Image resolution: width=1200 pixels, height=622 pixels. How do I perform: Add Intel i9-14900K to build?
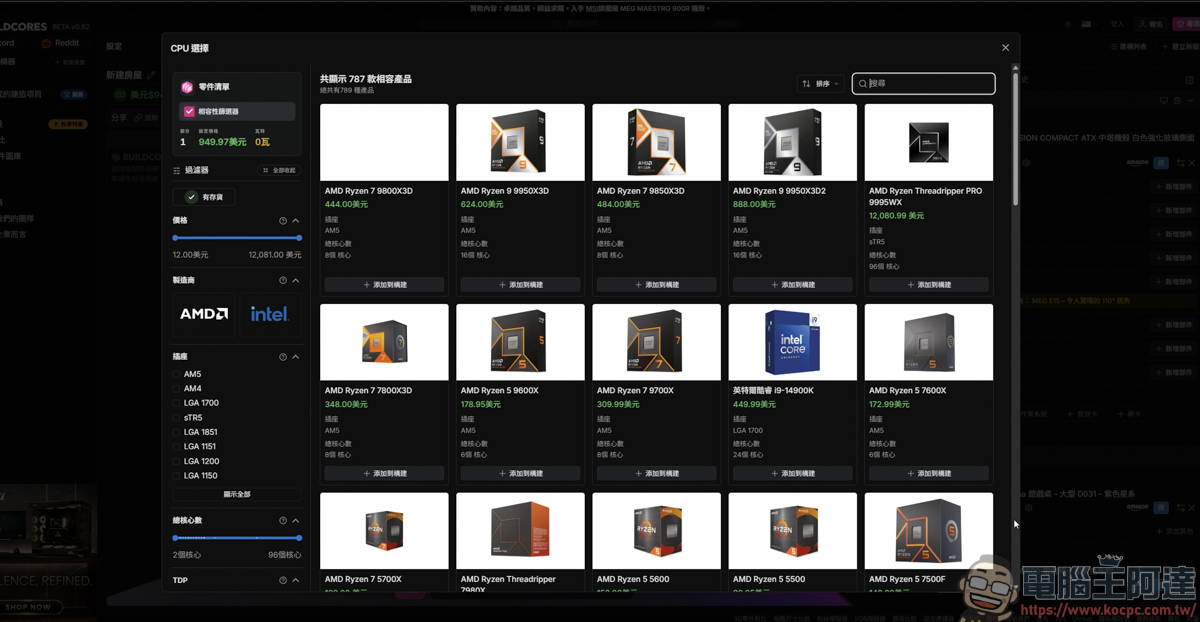pos(792,474)
